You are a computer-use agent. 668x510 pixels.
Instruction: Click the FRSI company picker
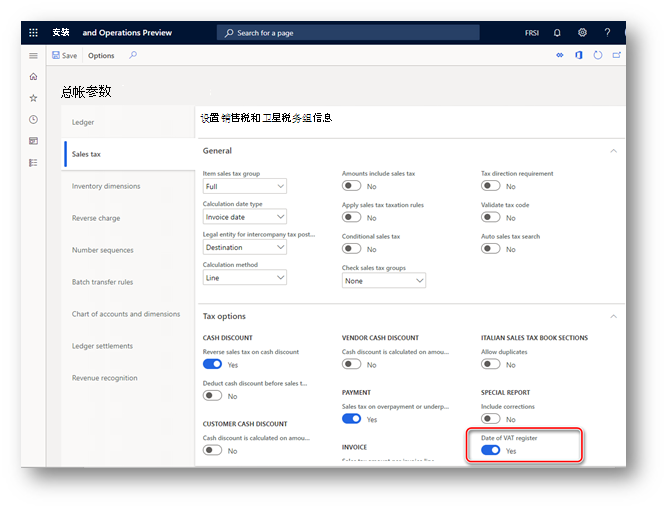point(532,33)
